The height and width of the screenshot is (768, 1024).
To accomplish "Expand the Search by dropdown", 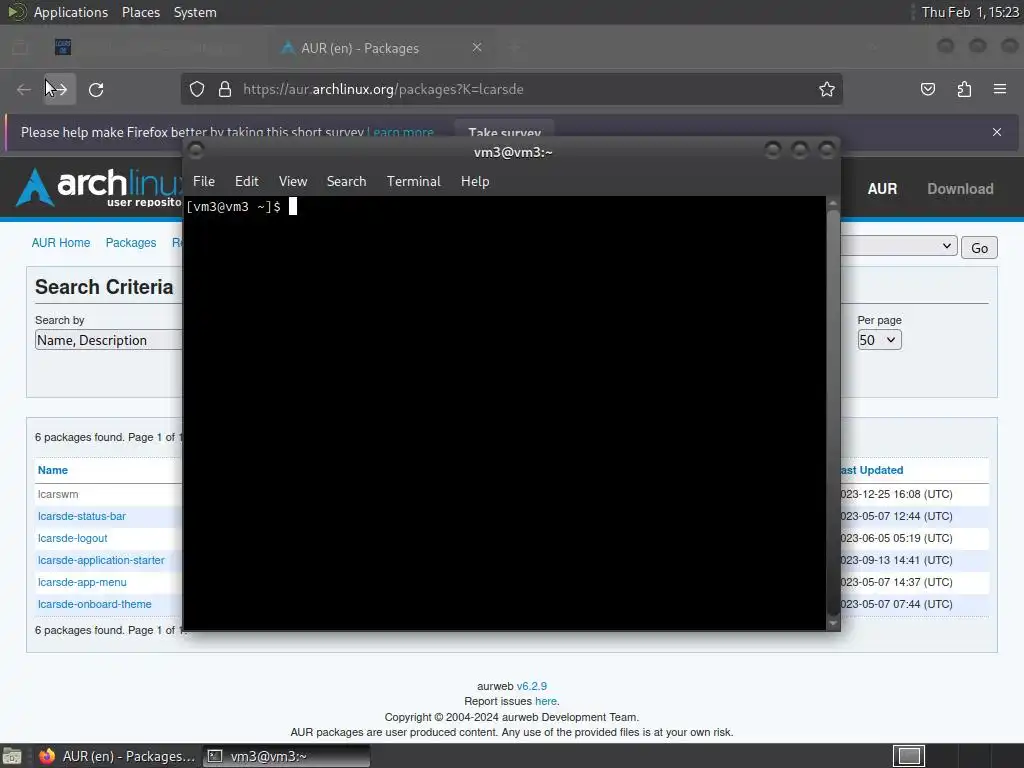I will pyautogui.click(x=108, y=340).
